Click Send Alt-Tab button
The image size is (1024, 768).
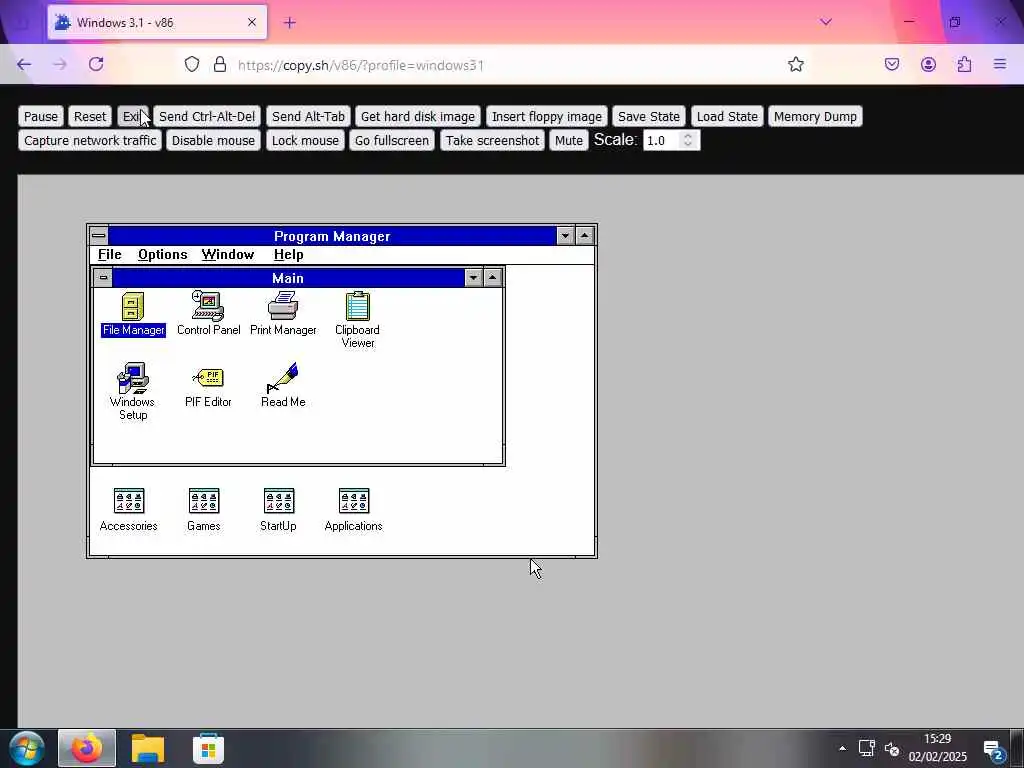(x=308, y=116)
